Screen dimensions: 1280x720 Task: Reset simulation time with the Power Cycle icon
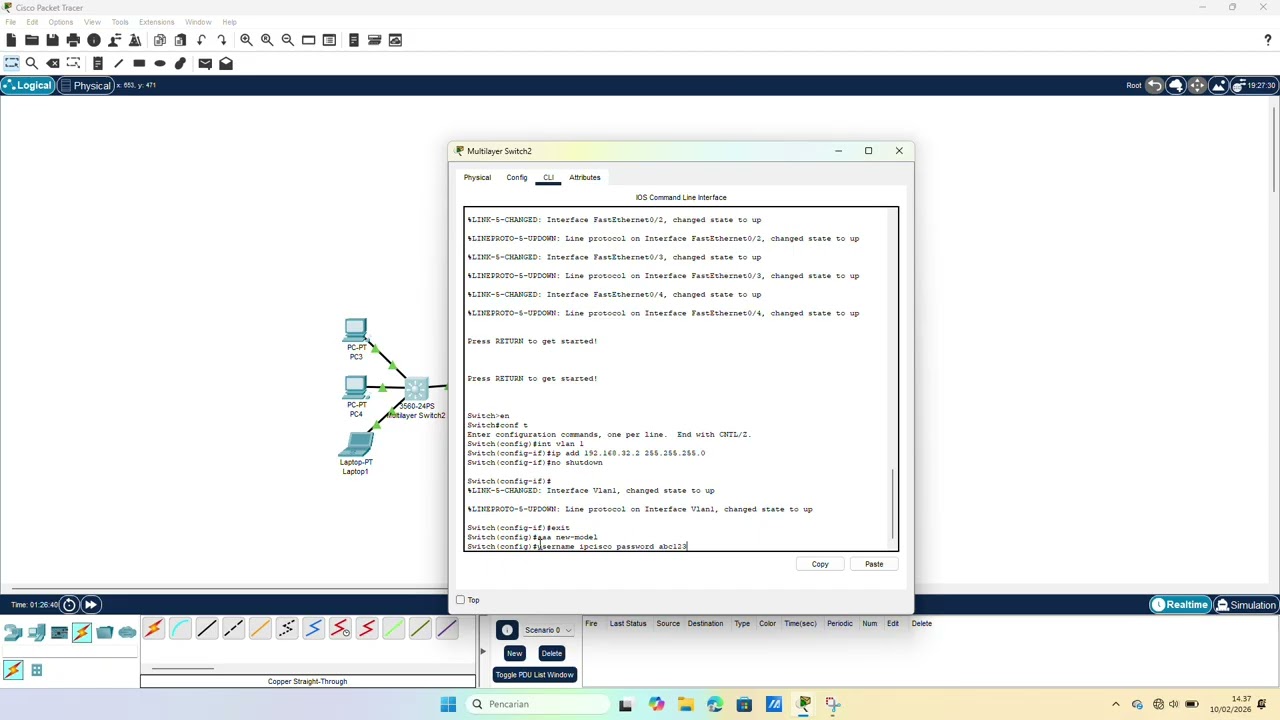click(69, 604)
